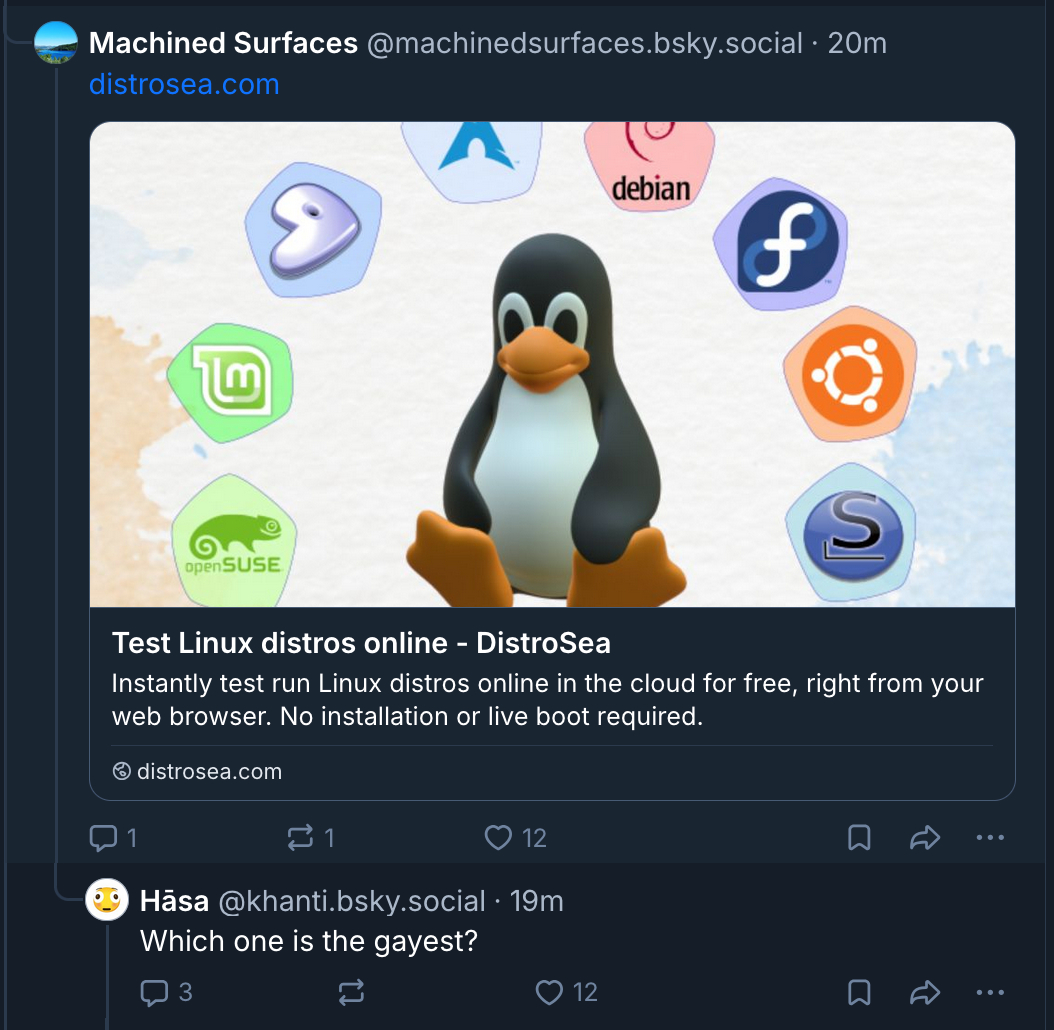Click the distrosea.com link in post text
Image resolution: width=1054 pixels, height=1030 pixels.
(x=184, y=84)
